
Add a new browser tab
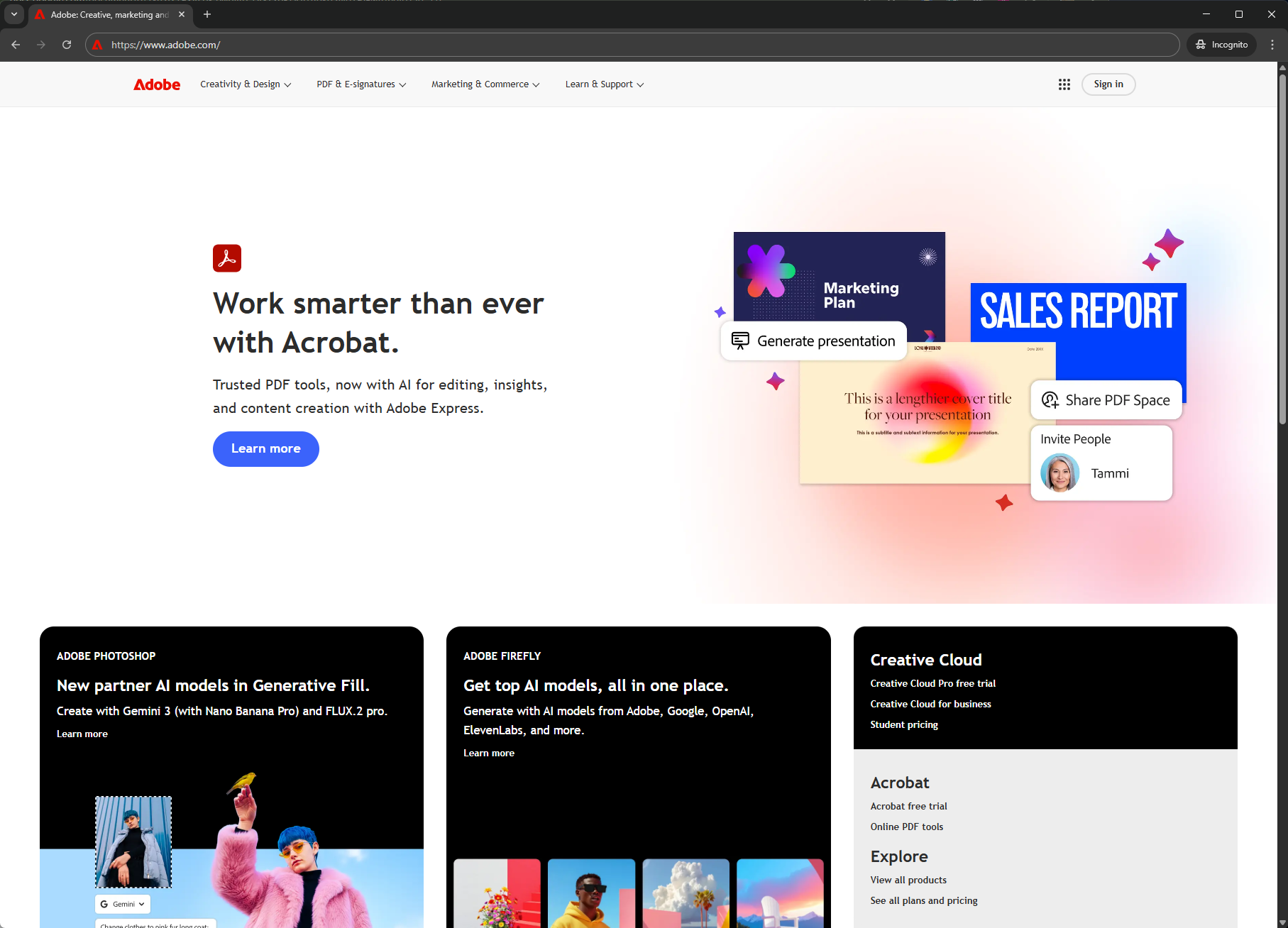click(x=207, y=14)
